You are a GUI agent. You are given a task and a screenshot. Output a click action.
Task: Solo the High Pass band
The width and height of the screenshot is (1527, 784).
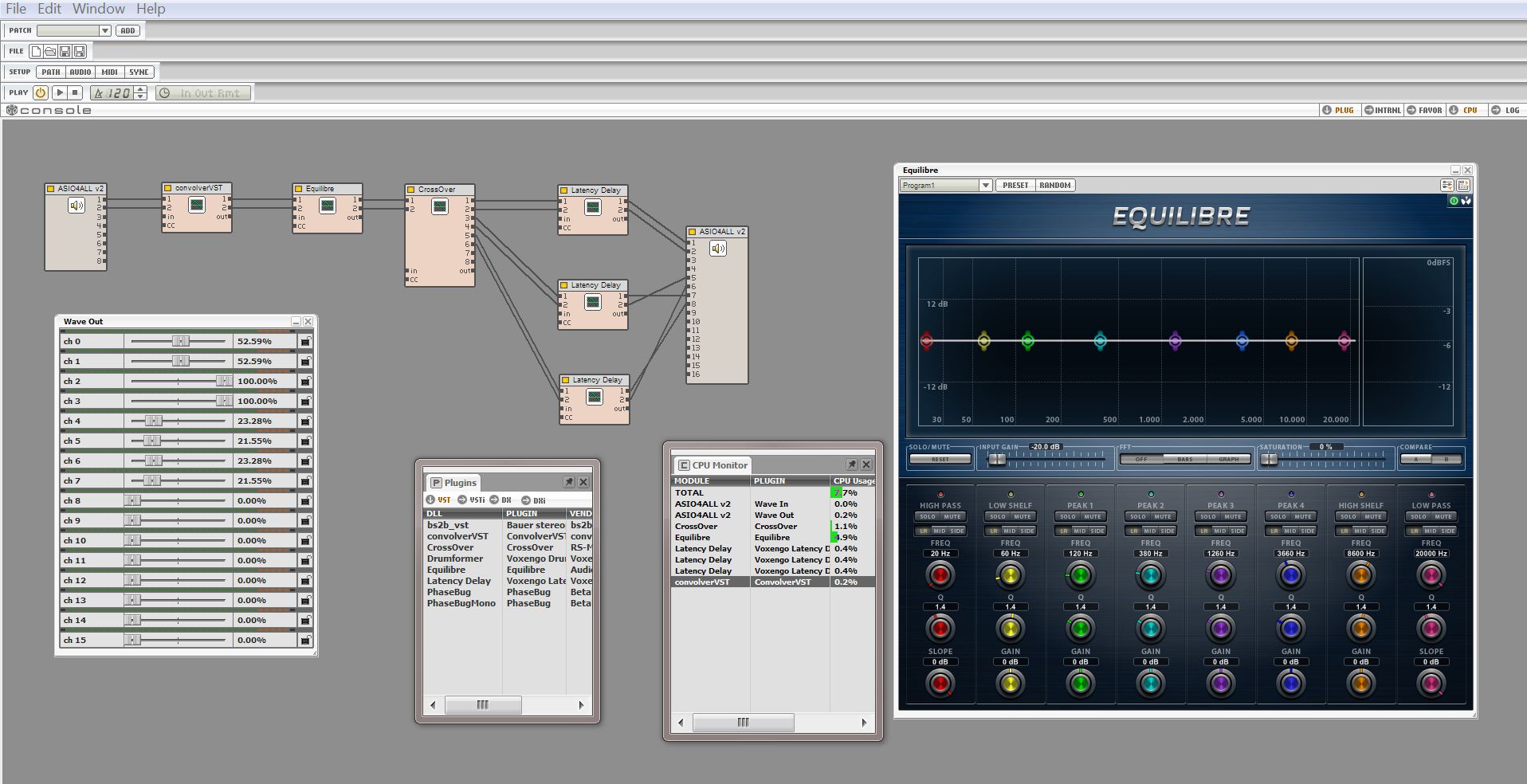[928, 516]
